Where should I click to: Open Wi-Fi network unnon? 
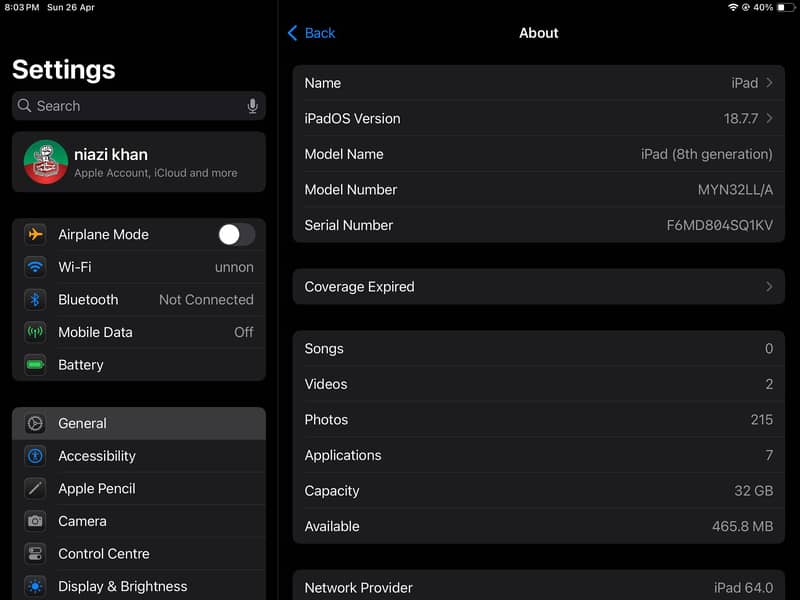click(x=139, y=267)
